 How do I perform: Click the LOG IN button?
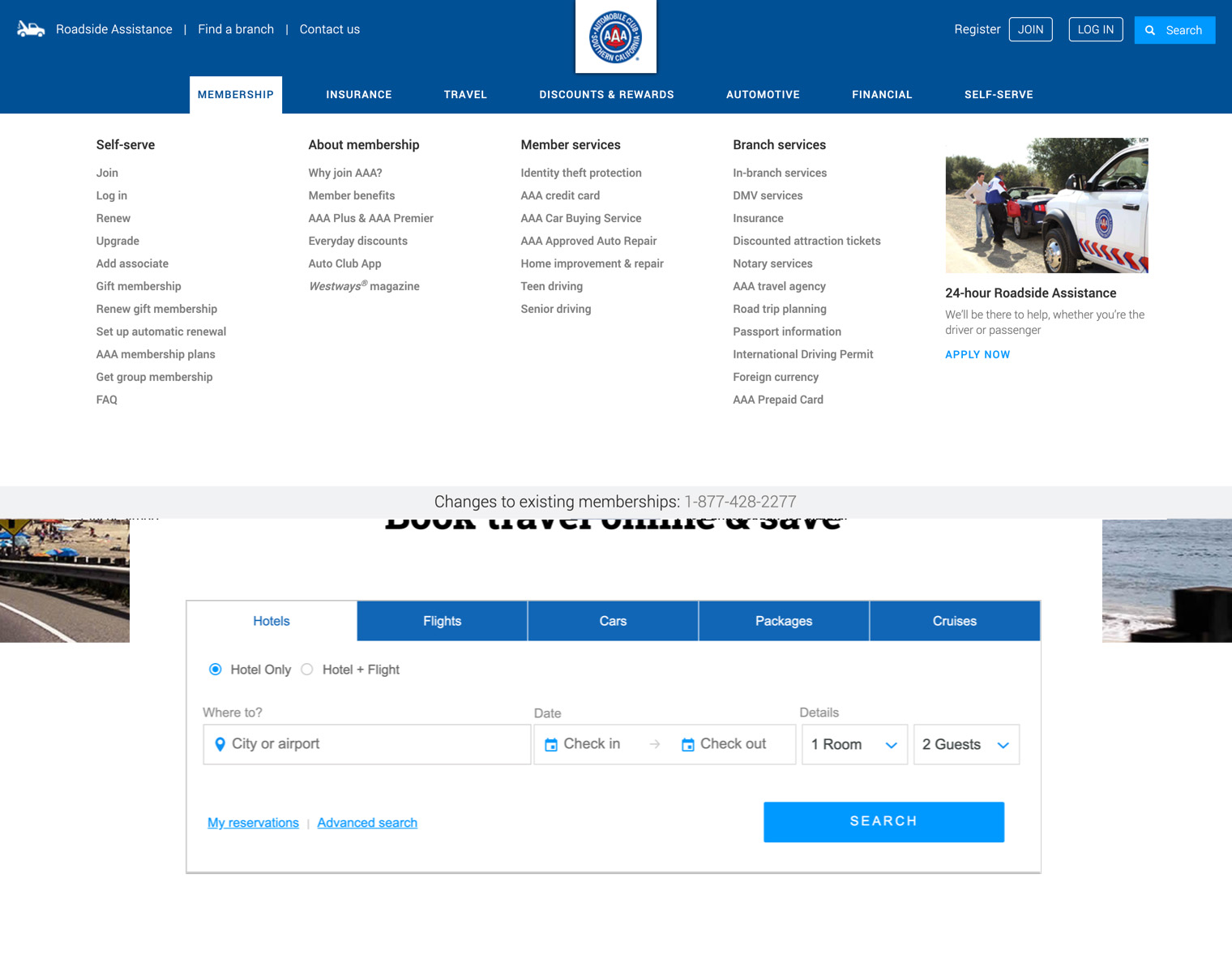coord(1096,29)
